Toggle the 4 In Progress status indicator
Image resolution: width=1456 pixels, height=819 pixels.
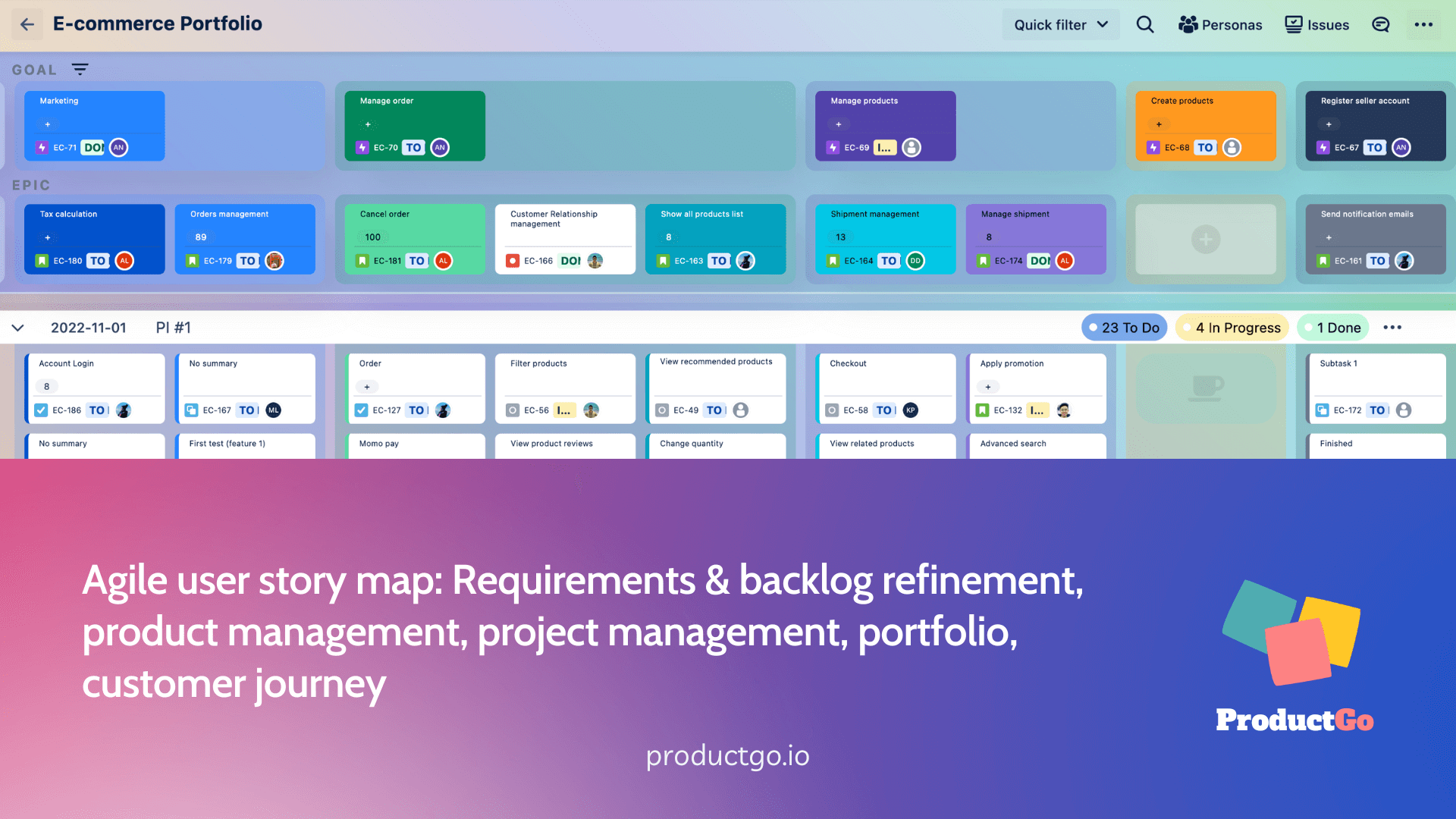[x=1232, y=327]
